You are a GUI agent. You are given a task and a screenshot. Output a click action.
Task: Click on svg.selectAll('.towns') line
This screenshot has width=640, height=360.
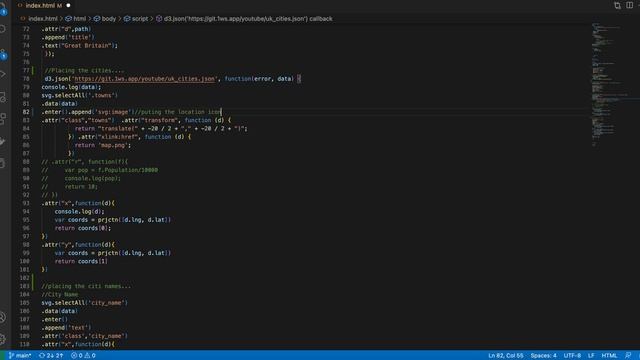[x=79, y=95]
